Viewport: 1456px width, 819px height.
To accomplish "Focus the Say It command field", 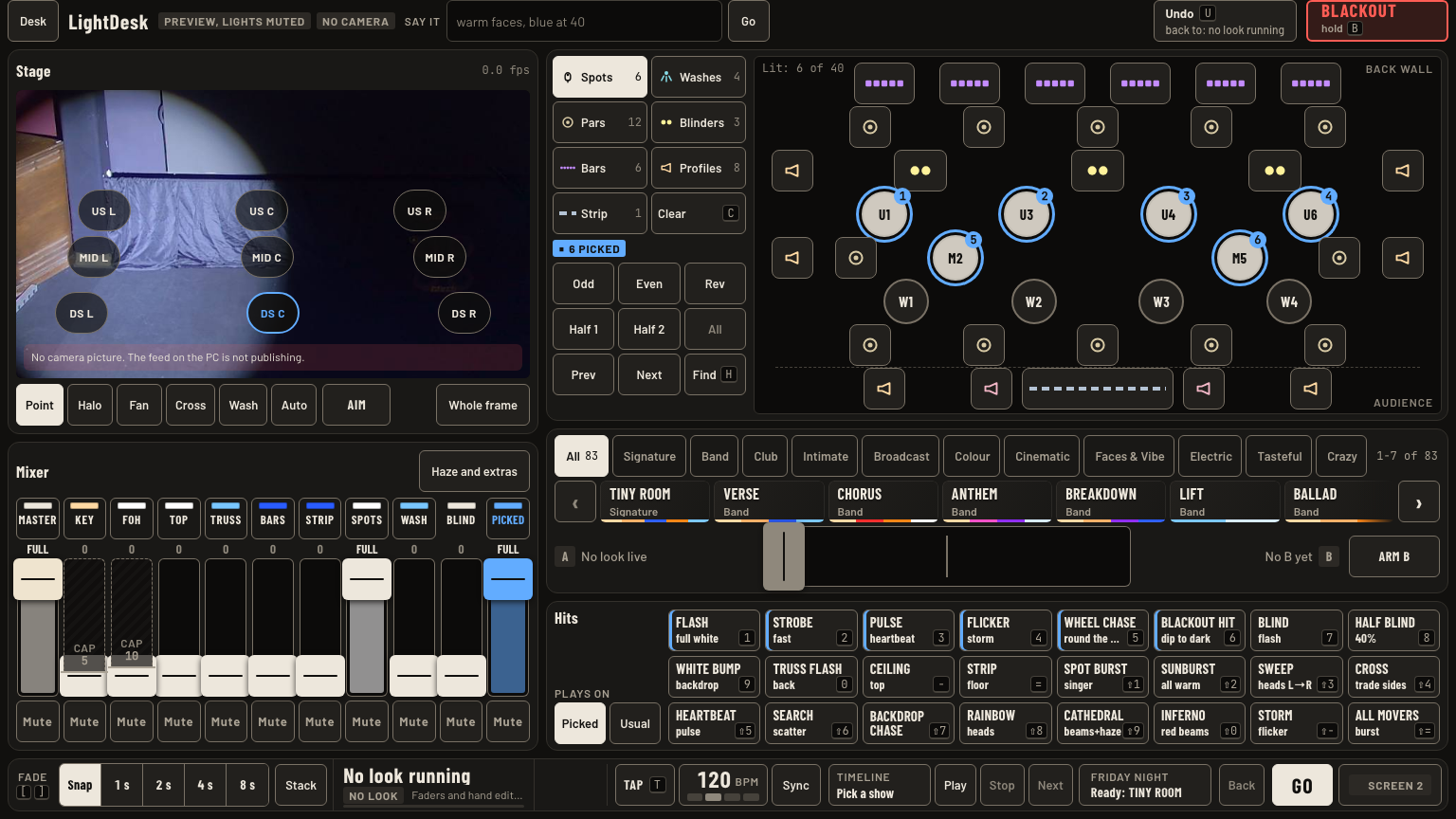I will 583,21.
